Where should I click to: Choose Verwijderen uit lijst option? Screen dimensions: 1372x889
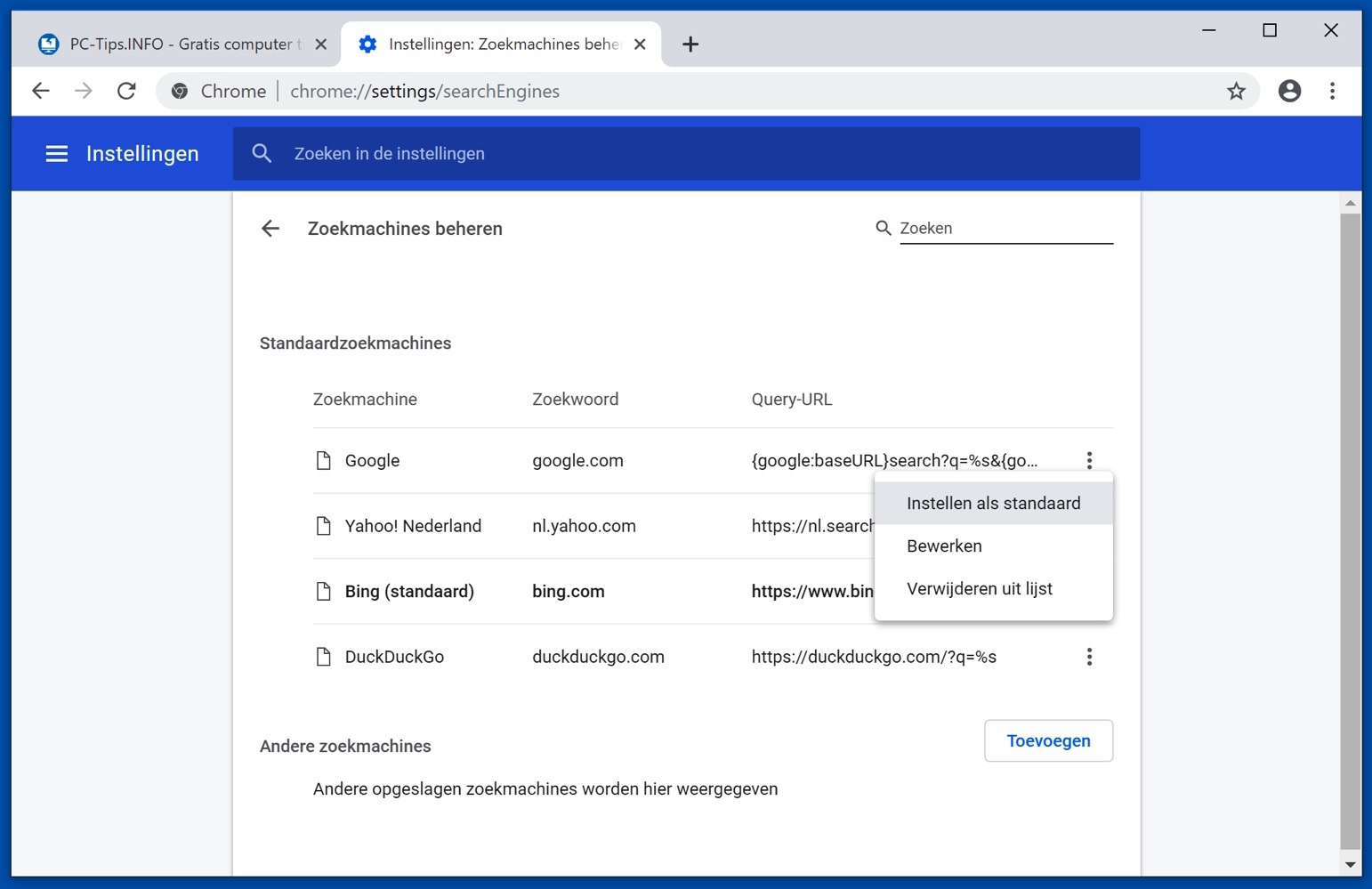979,589
